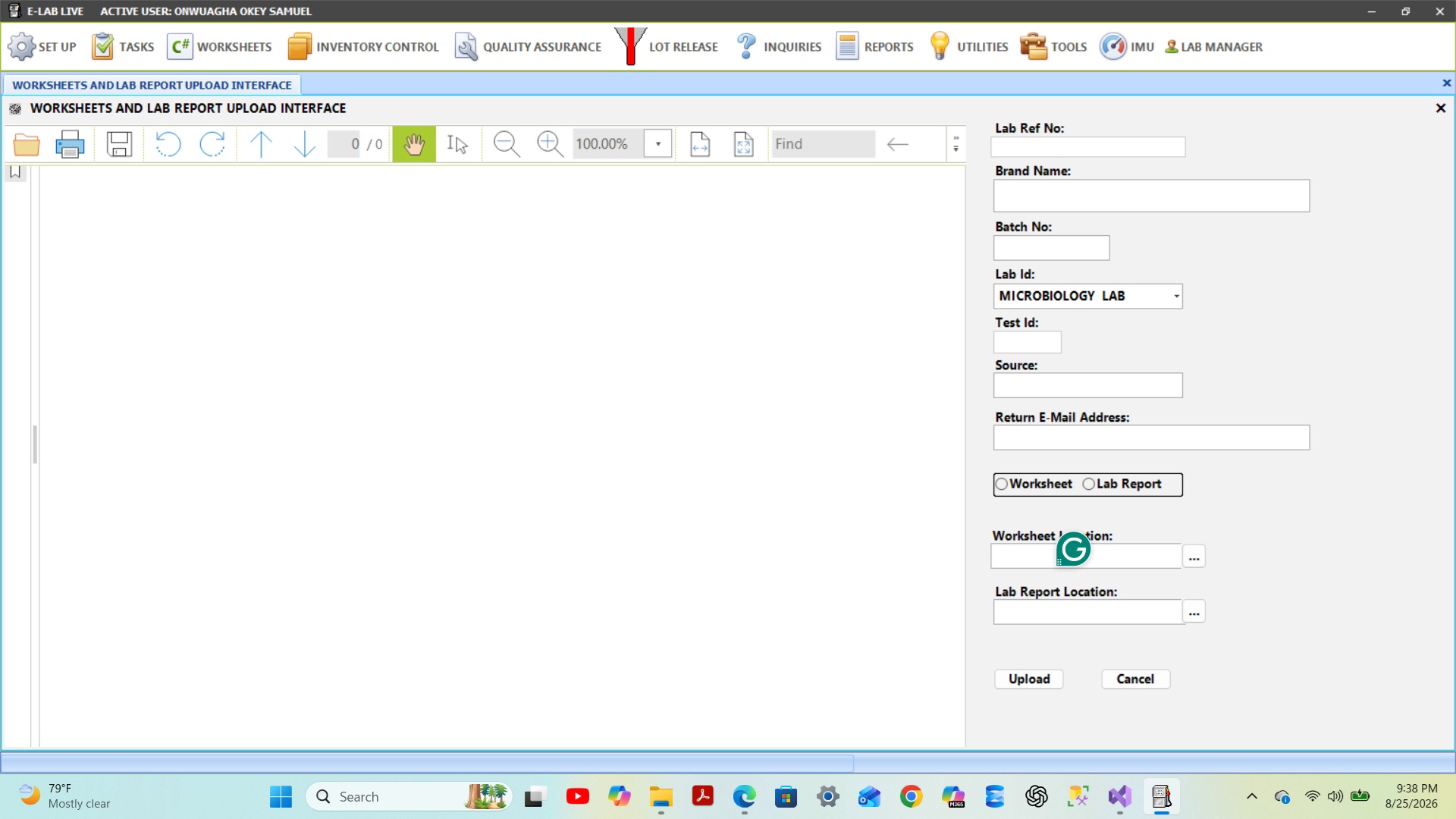Screen dimensions: 1456x819
Task: Go to next page with the down arrow
Action: tap(304, 144)
